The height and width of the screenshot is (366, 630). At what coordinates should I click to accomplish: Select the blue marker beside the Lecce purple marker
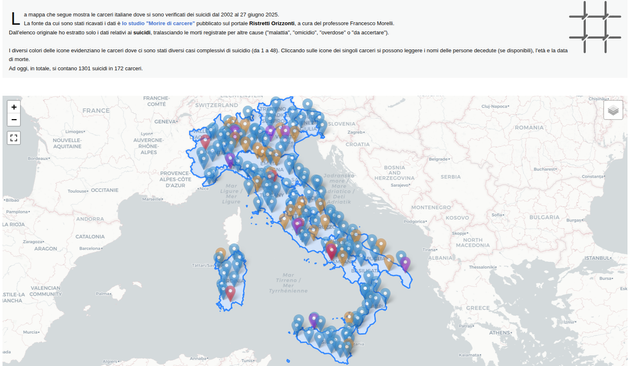[x=401, y=257]
